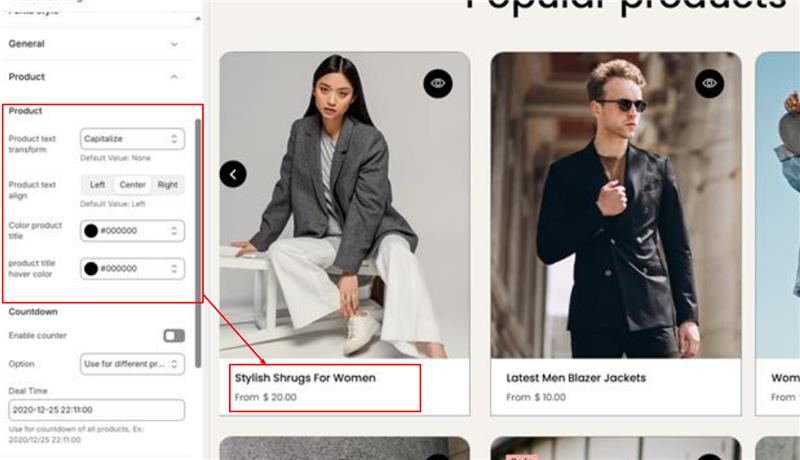Open product title hover color swatch
800x460 pixels.
pyautogui.click(x=91, y=269)
